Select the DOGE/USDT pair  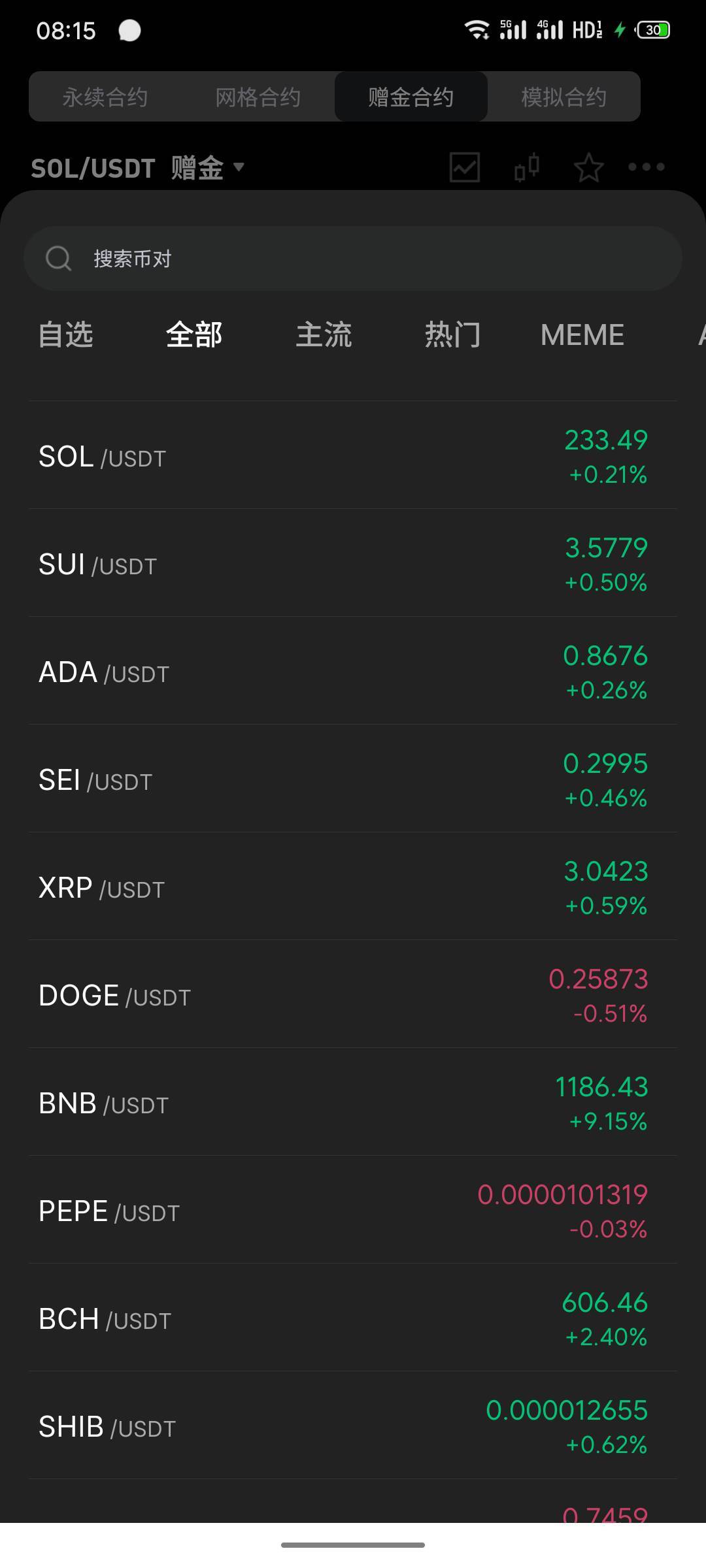tap(353, 994)
